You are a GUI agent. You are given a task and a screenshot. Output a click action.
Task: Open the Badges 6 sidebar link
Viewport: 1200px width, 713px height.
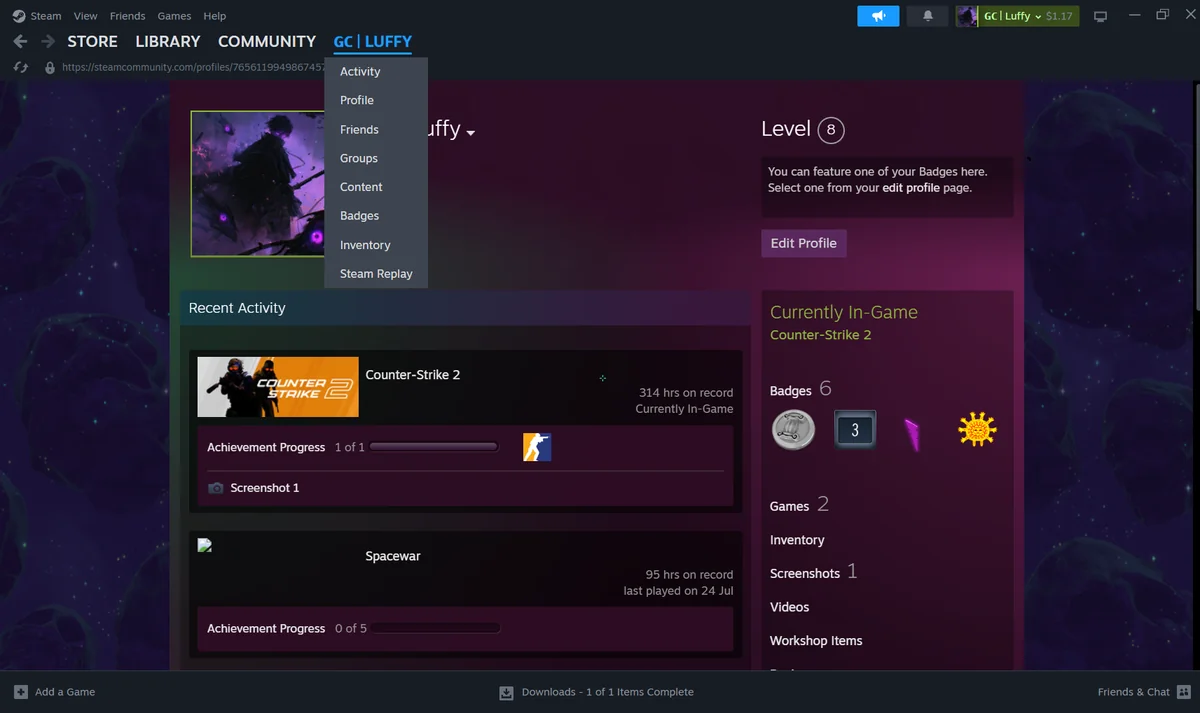click(x=801, y=390)
